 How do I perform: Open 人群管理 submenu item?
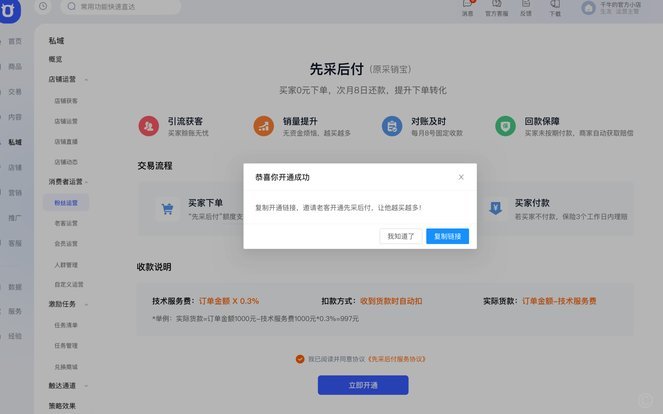pyautogui.click(x=66, y=265)
